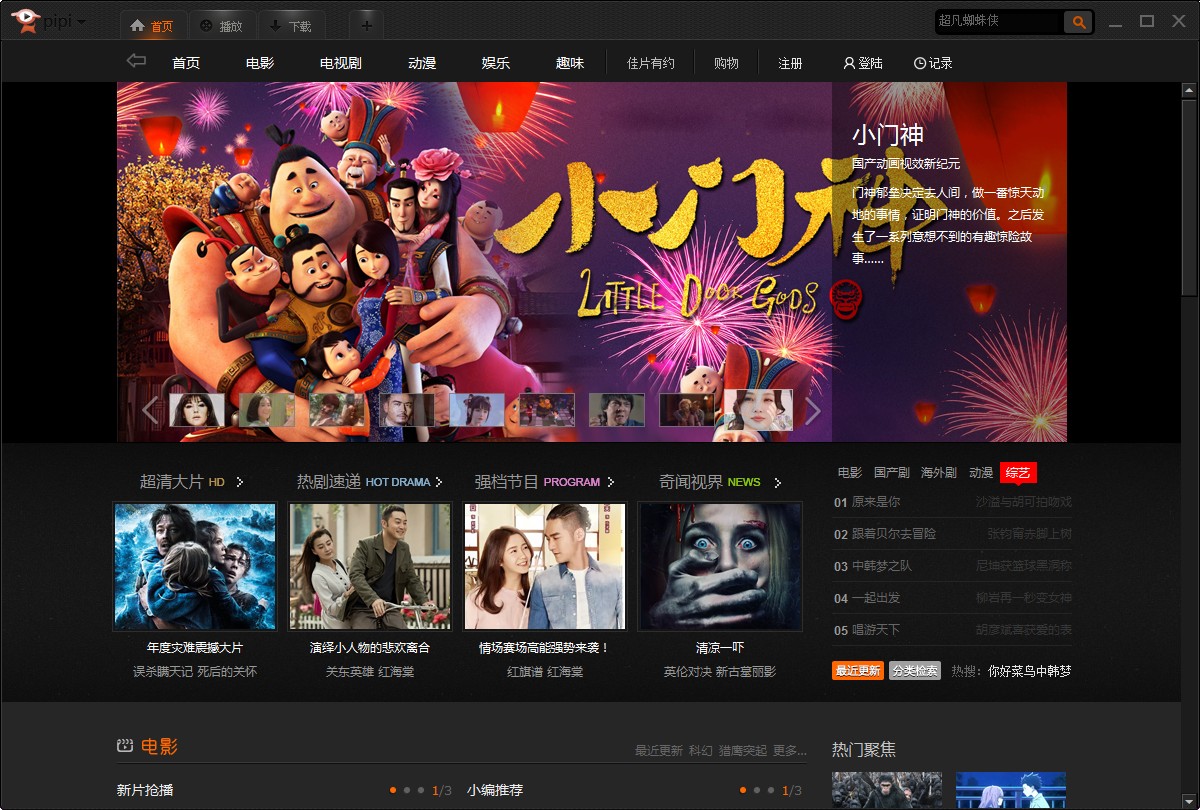Select first pagination dot under 新片抢播
This screenshot has height=810, width=1200.
pyautogui.click(x=393, y=790)
